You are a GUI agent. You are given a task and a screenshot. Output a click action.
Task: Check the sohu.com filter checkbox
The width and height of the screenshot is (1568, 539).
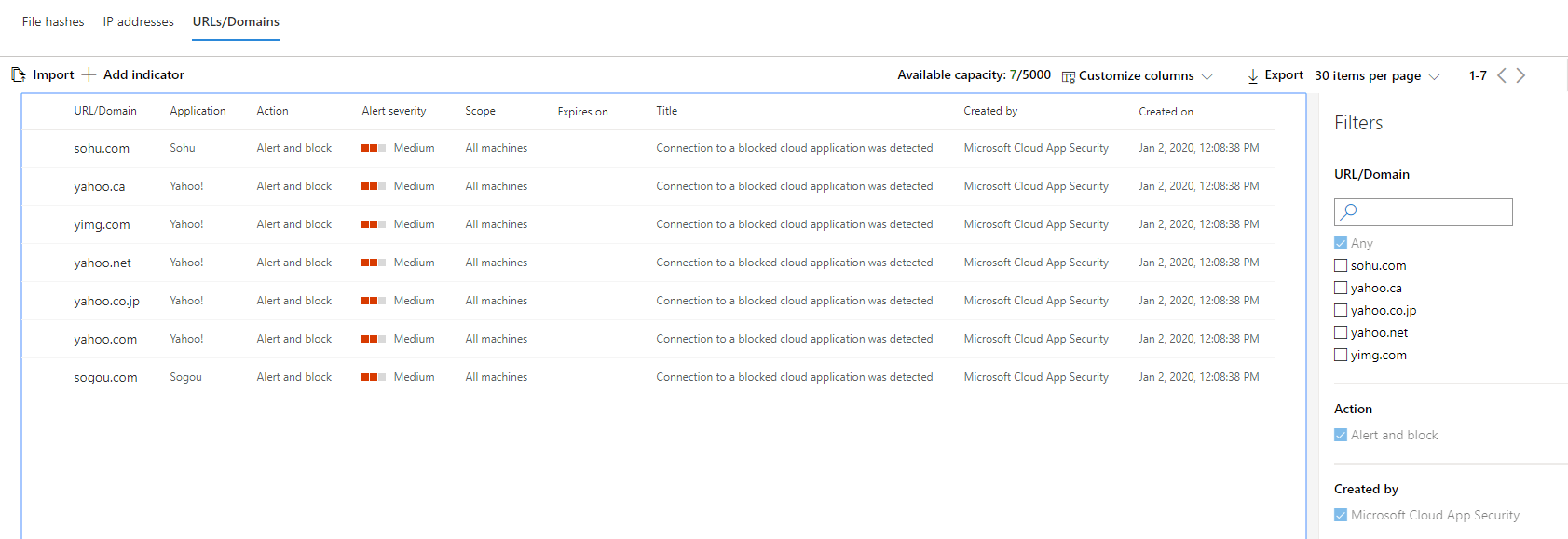coord(1341,265)
